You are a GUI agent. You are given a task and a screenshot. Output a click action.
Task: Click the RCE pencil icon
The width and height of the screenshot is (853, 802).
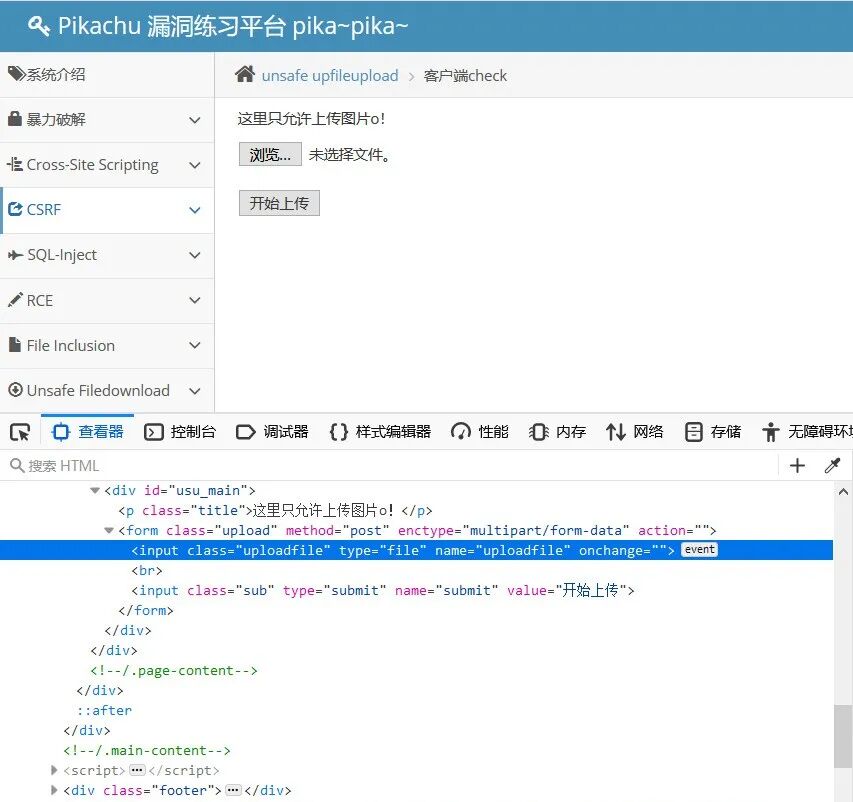(x=15, y=300)
